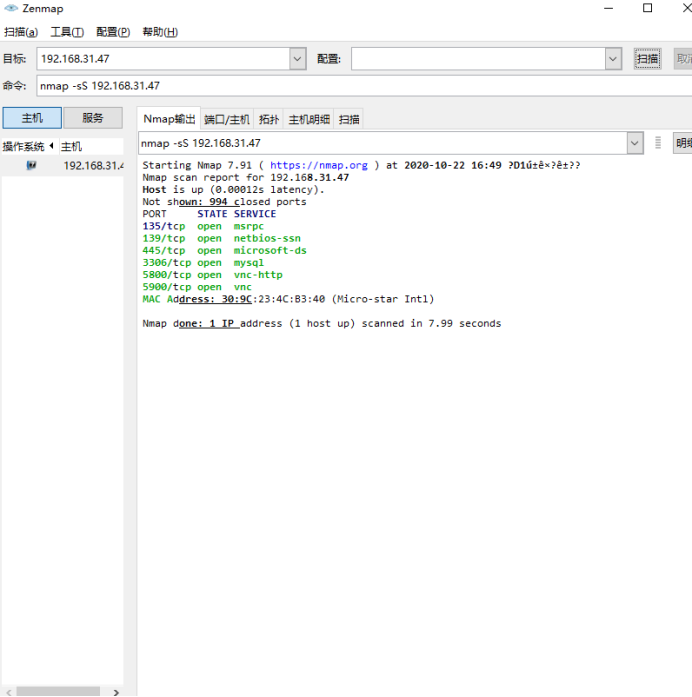Viewport: 692px width, 697px height.
Task: Click the 135/tcp port text
Action: click(x=164, y=226)
